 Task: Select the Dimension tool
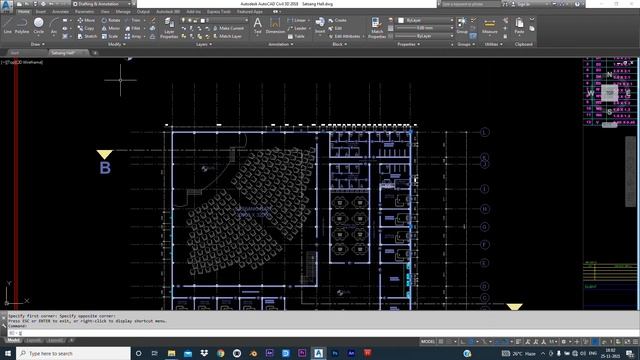point(275,25)
